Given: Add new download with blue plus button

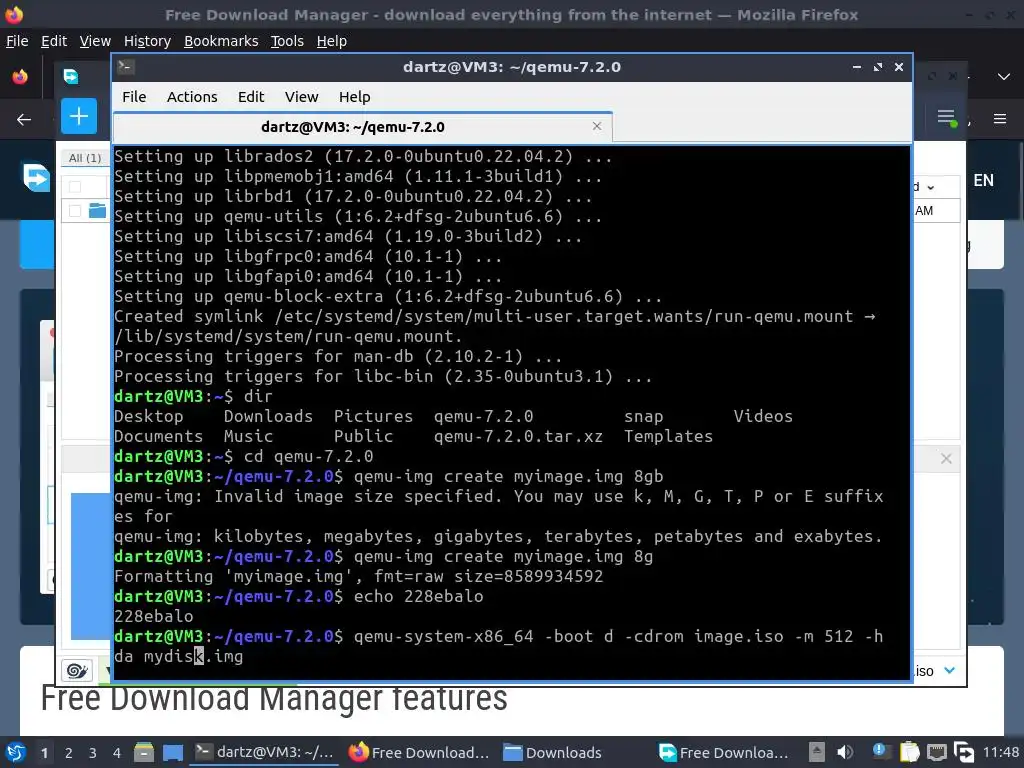Looking at the screenshot, I should coord(78,116).
